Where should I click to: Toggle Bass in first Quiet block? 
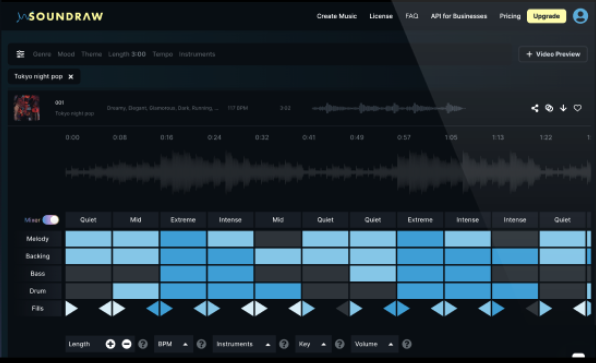[88, 274]
